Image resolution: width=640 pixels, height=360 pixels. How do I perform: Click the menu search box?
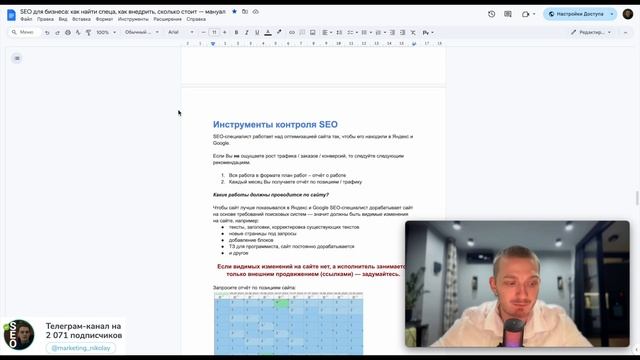(x=24, y=32)
